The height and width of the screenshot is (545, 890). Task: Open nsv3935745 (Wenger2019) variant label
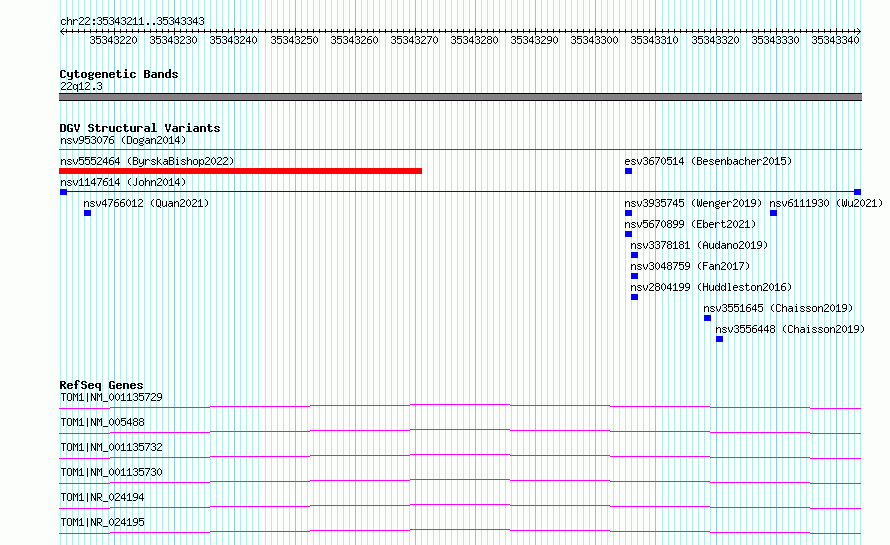click(693, 203)
